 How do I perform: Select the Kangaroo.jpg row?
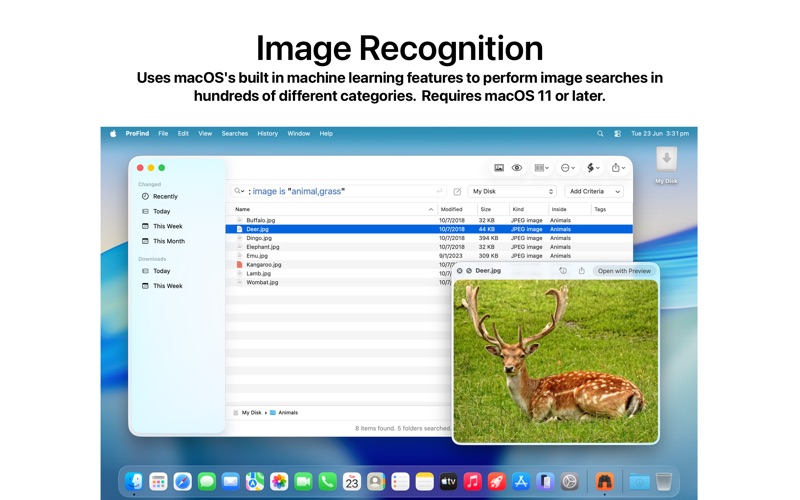click(339, 264)
